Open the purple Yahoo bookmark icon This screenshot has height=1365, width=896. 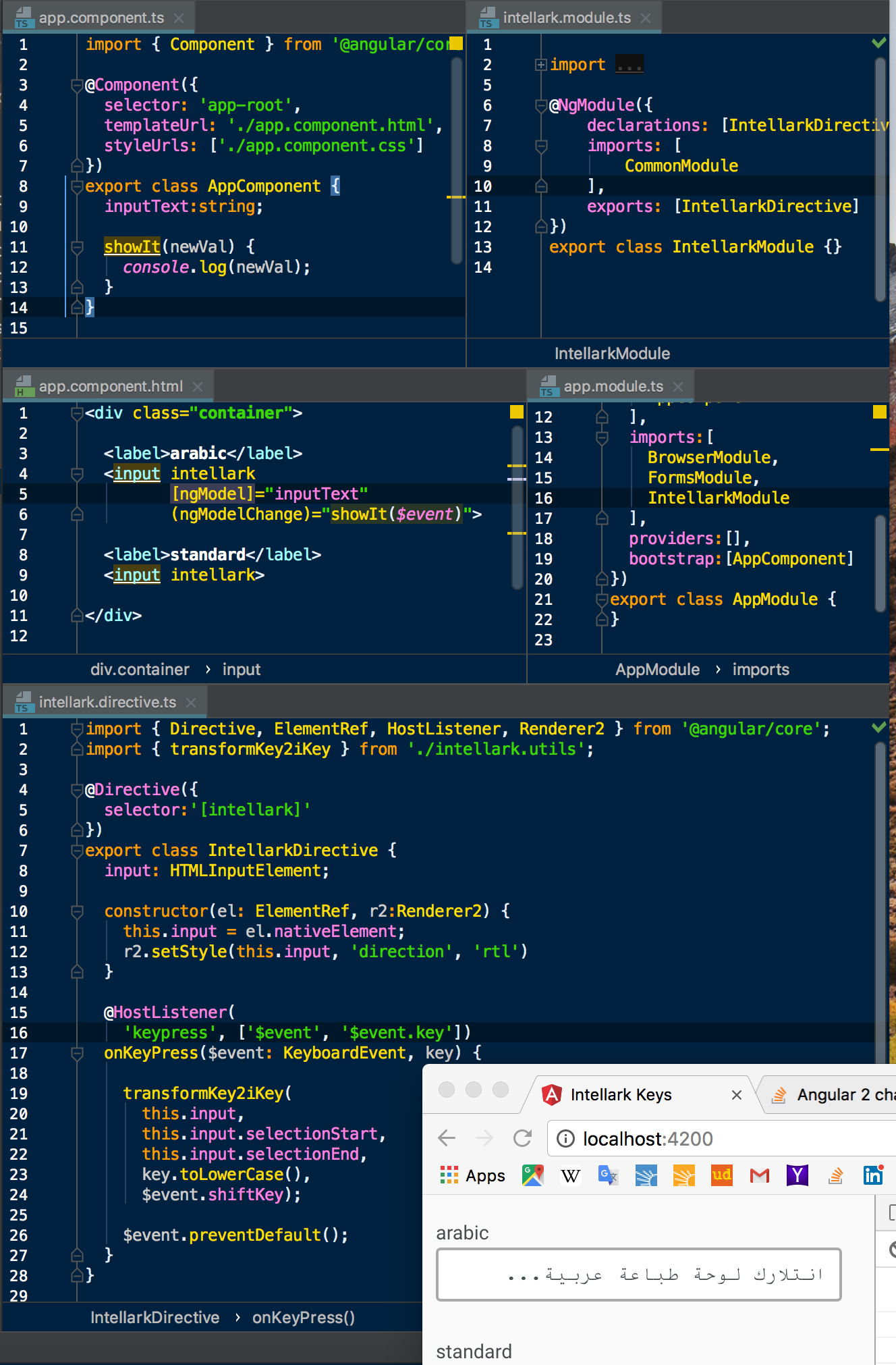[x=797, y=1175]
